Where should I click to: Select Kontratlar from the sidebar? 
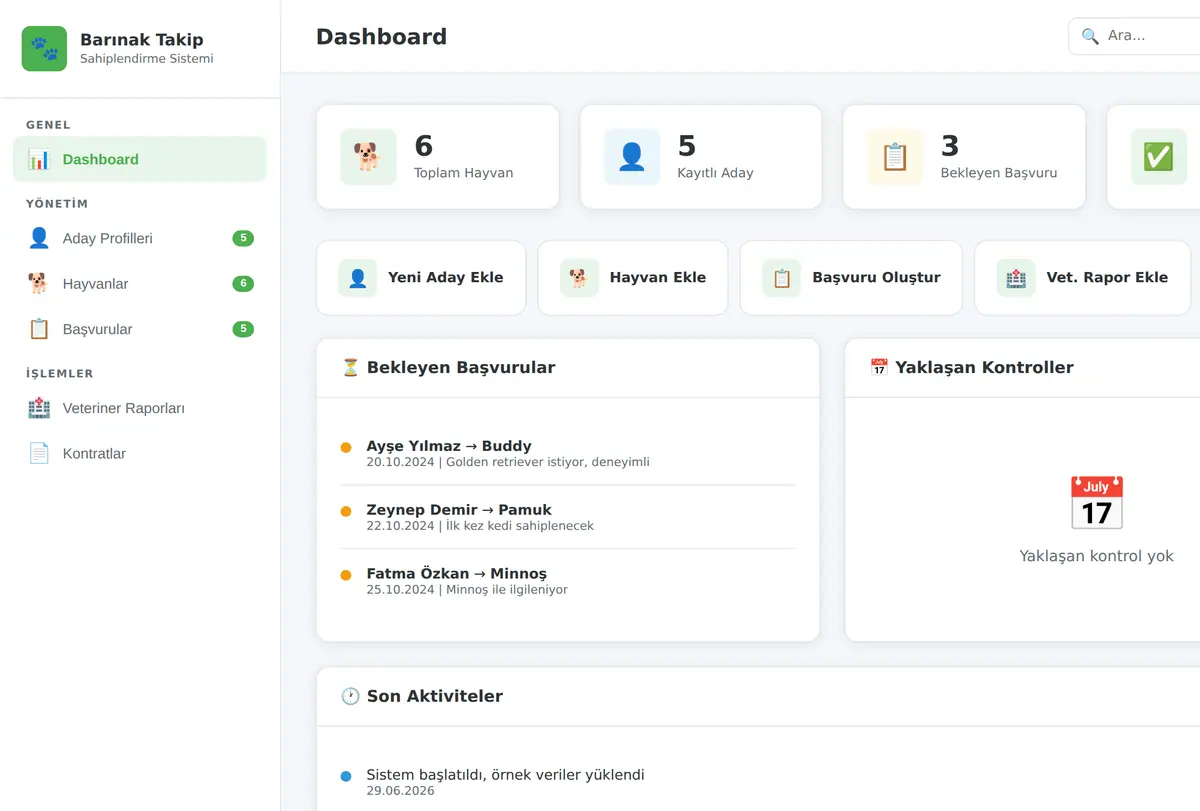140,453
